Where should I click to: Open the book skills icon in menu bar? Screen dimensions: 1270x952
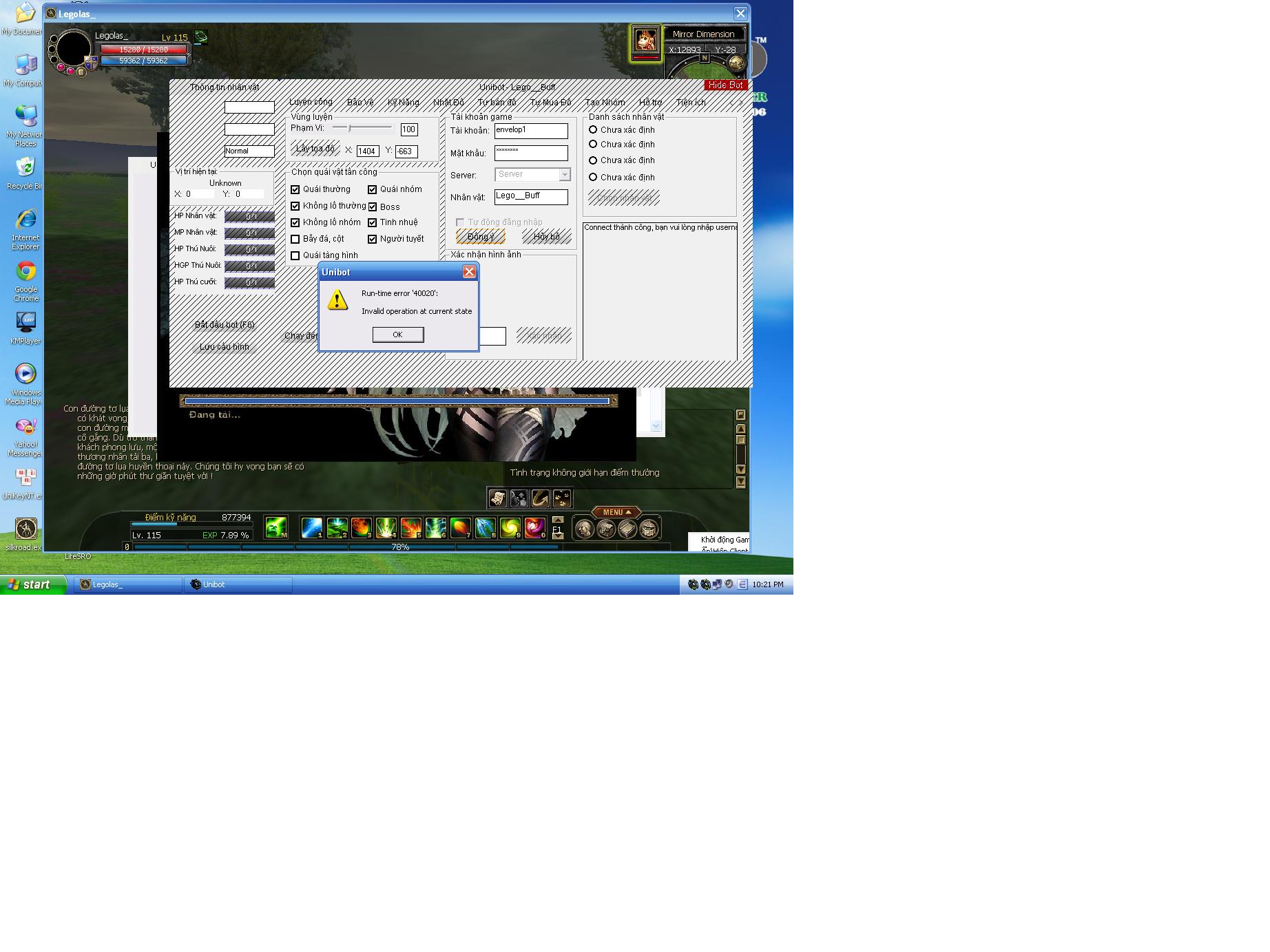click(627, 529)
